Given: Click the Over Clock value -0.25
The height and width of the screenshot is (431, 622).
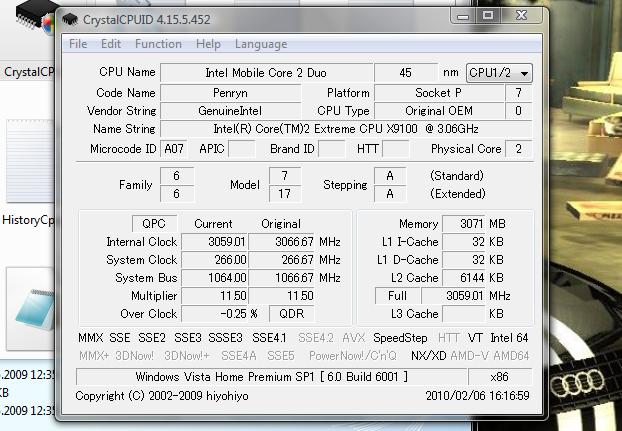Looking at the screenshot, I should tap(214, 314).
